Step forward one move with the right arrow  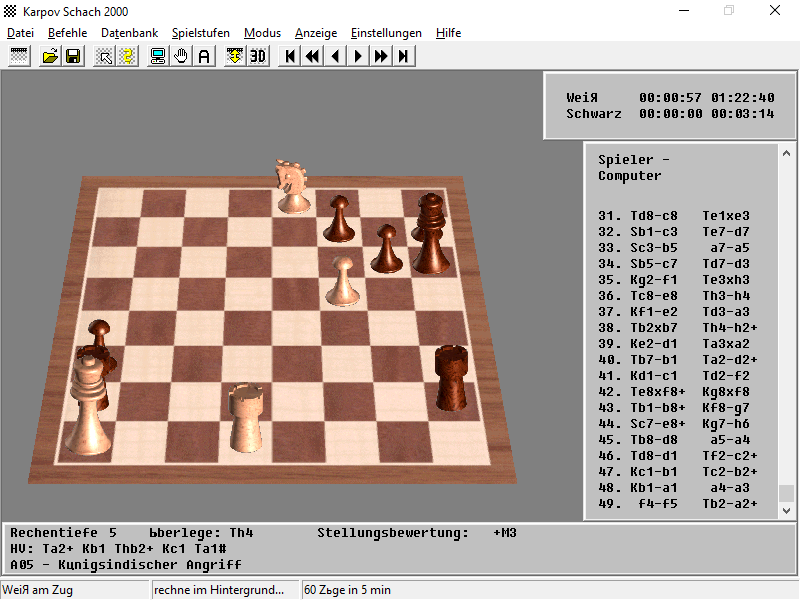(358, 56)
